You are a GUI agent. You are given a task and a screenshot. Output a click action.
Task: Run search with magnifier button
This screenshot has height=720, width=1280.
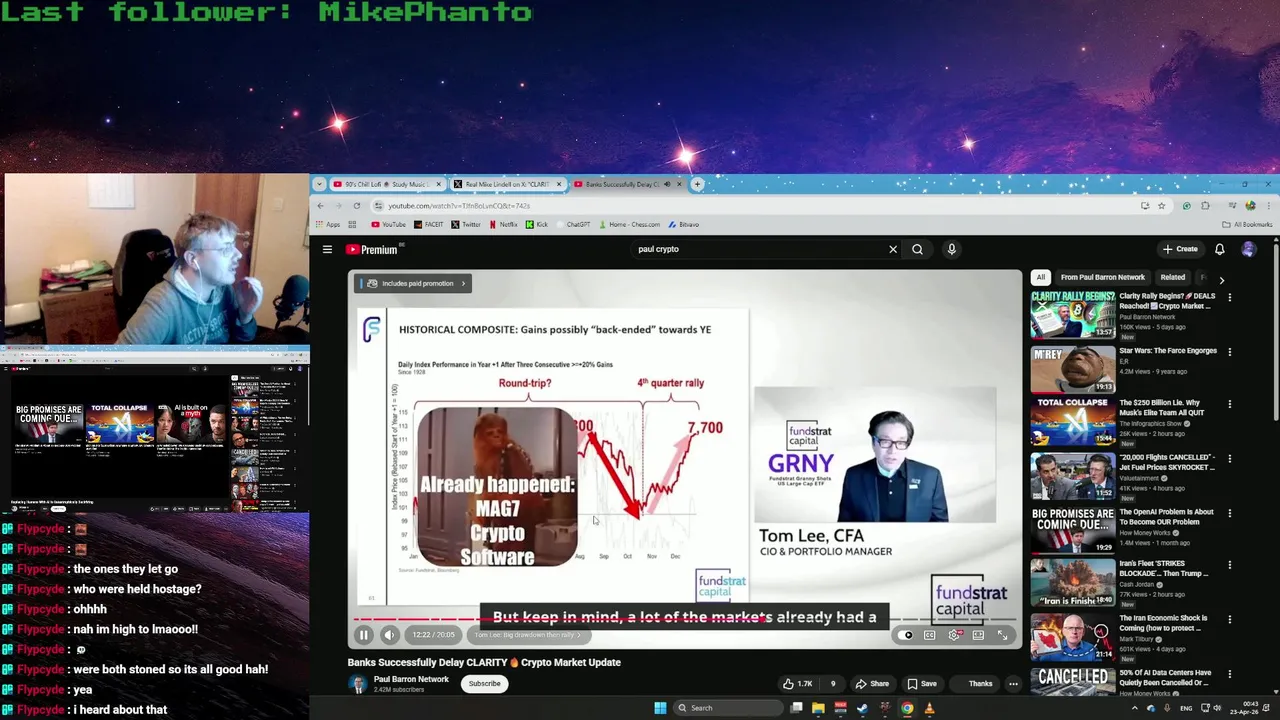[917, 249]
